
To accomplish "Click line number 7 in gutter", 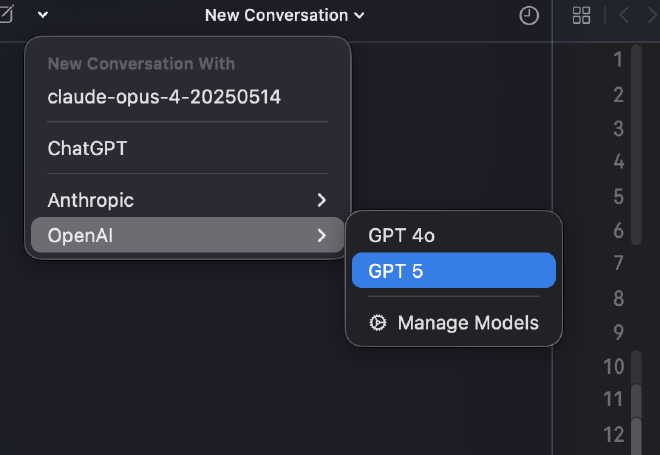I will [x=618, y=263].
